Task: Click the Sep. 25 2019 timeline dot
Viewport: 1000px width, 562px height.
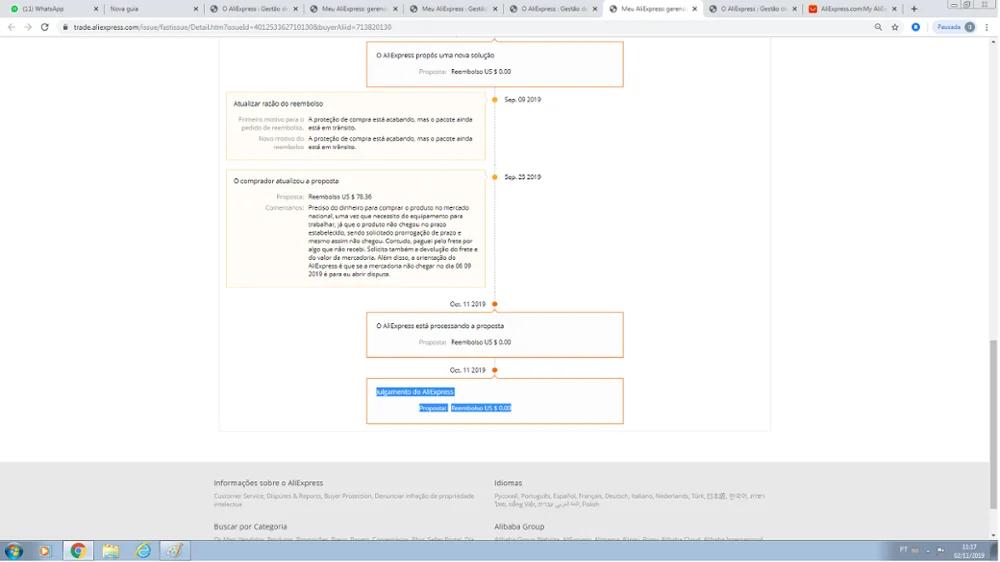Action: 494,177
